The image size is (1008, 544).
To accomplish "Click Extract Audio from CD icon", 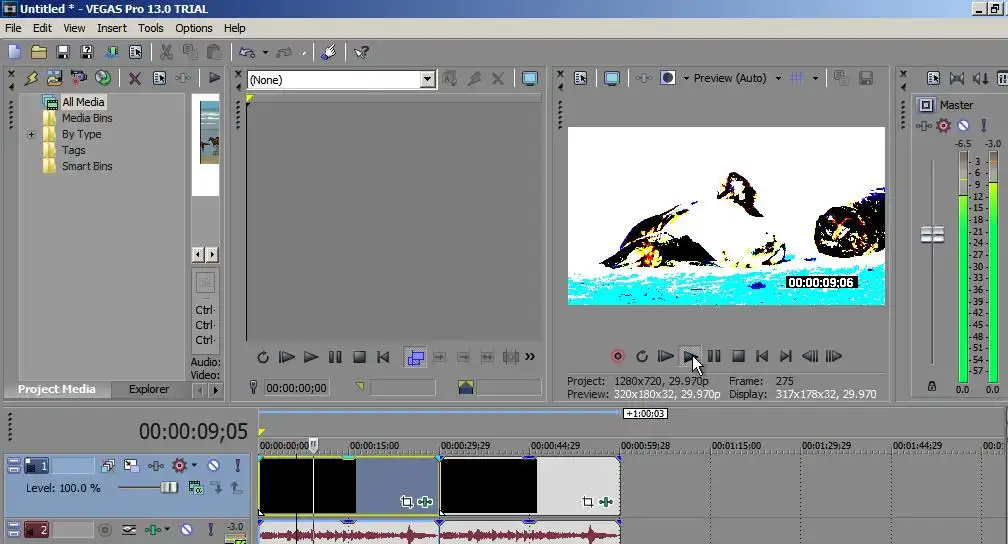I will point(103,78).
